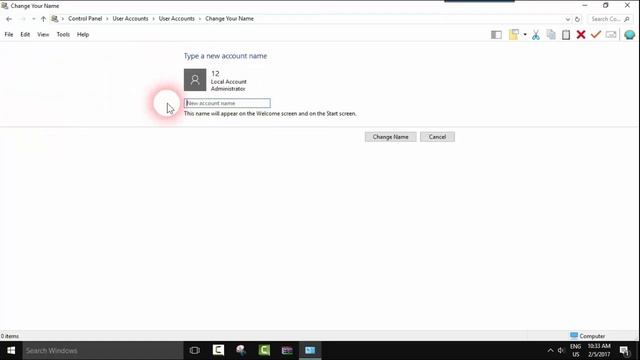The height and width of the screenshot is (360, 640).
Task: Open the Tools menu
Action: pyautogui.click(x=63, y=35)
